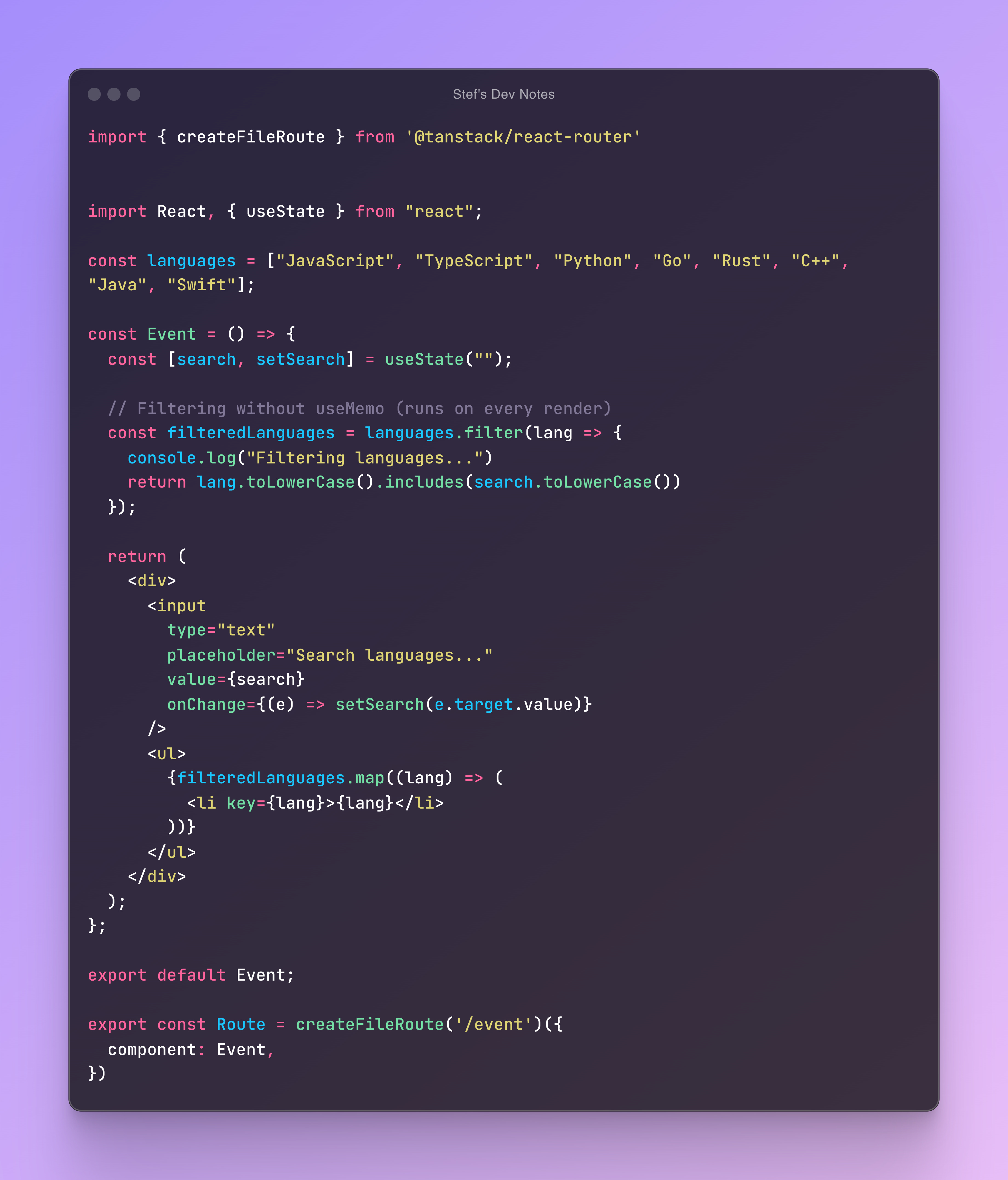
Task: Click the setSearch variable in useState destructuring
Action: tap(301, 359)
